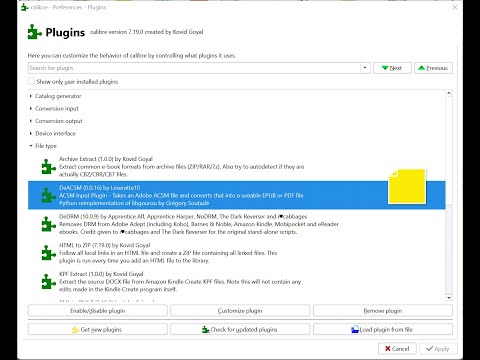Click scroll up arrow of plugin list
Image resolution: width=480 pixels, height=360 pixels.
[449, 93]
